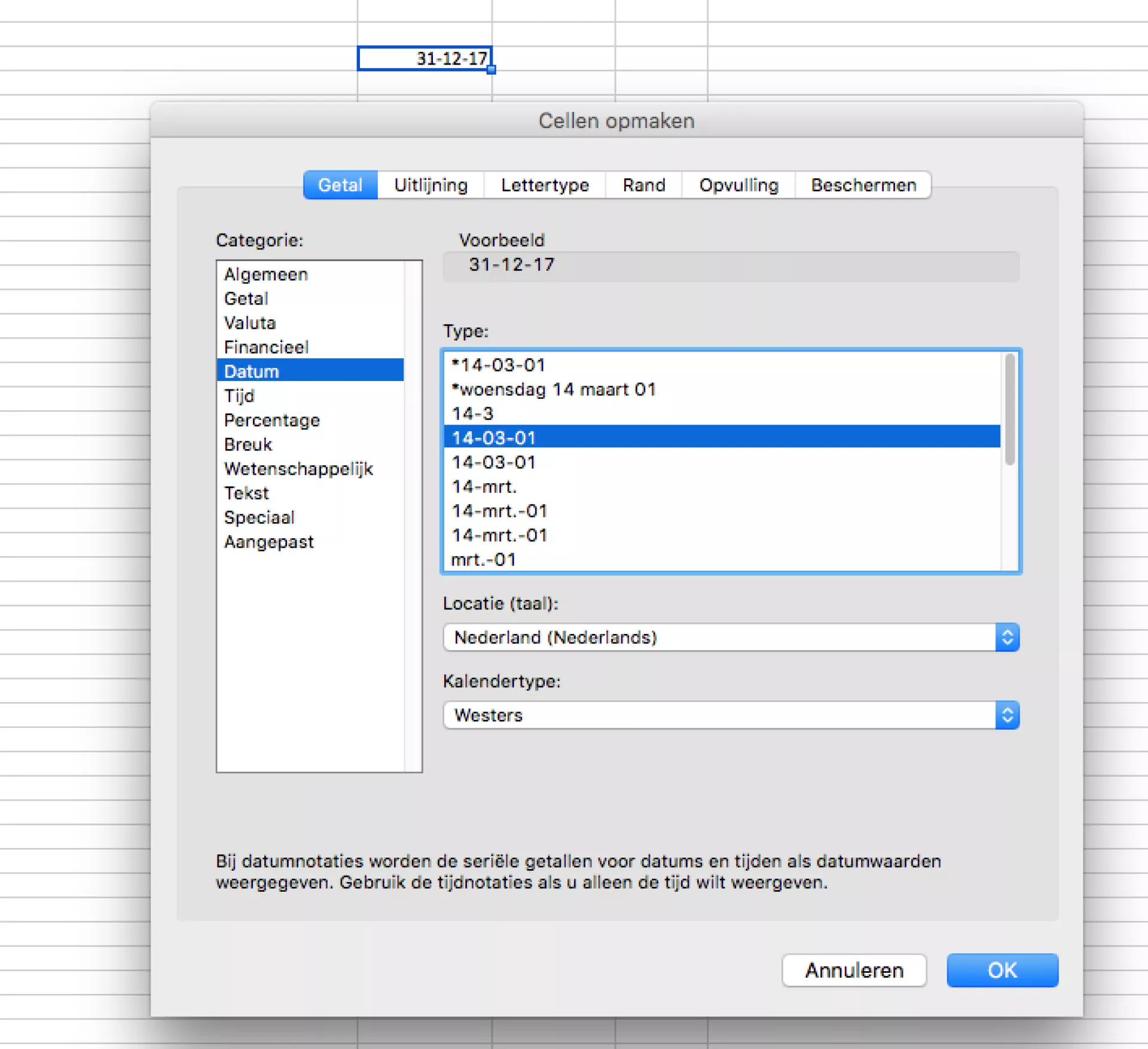Select the Getal tab

click(x=340, y=185)
